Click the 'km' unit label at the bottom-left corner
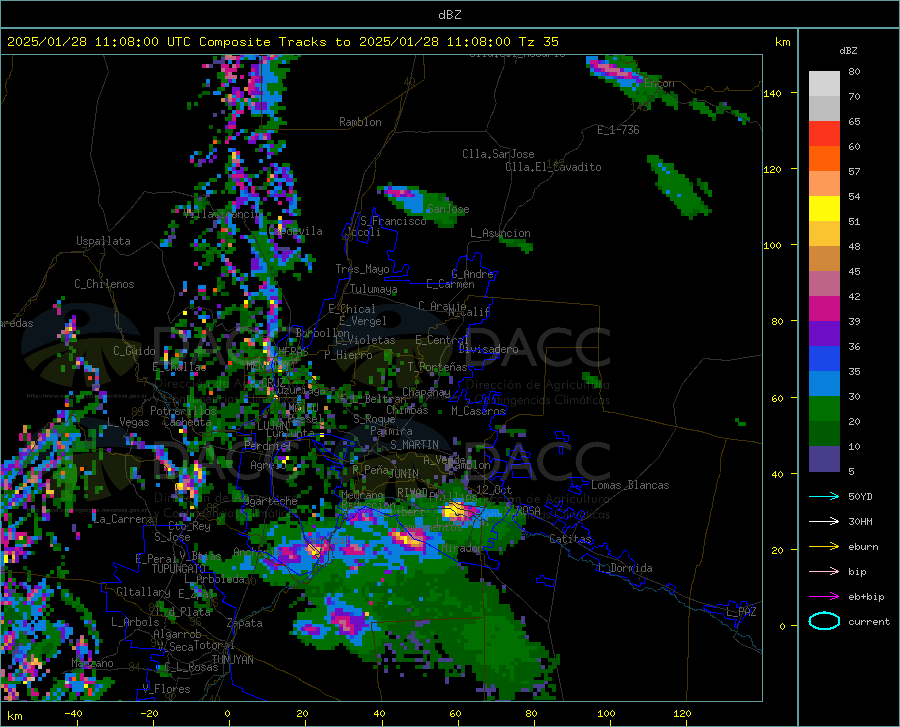The image size is (900, 727). [x=14, y=716]
